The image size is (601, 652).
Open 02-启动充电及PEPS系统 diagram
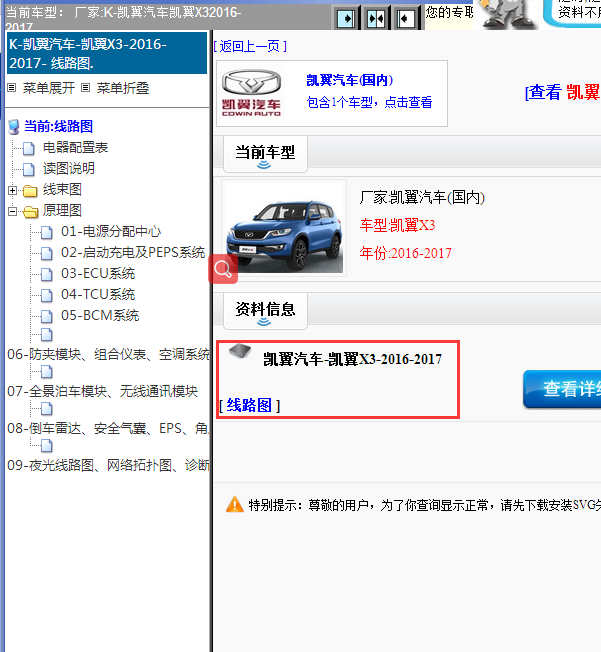point(133,252)
